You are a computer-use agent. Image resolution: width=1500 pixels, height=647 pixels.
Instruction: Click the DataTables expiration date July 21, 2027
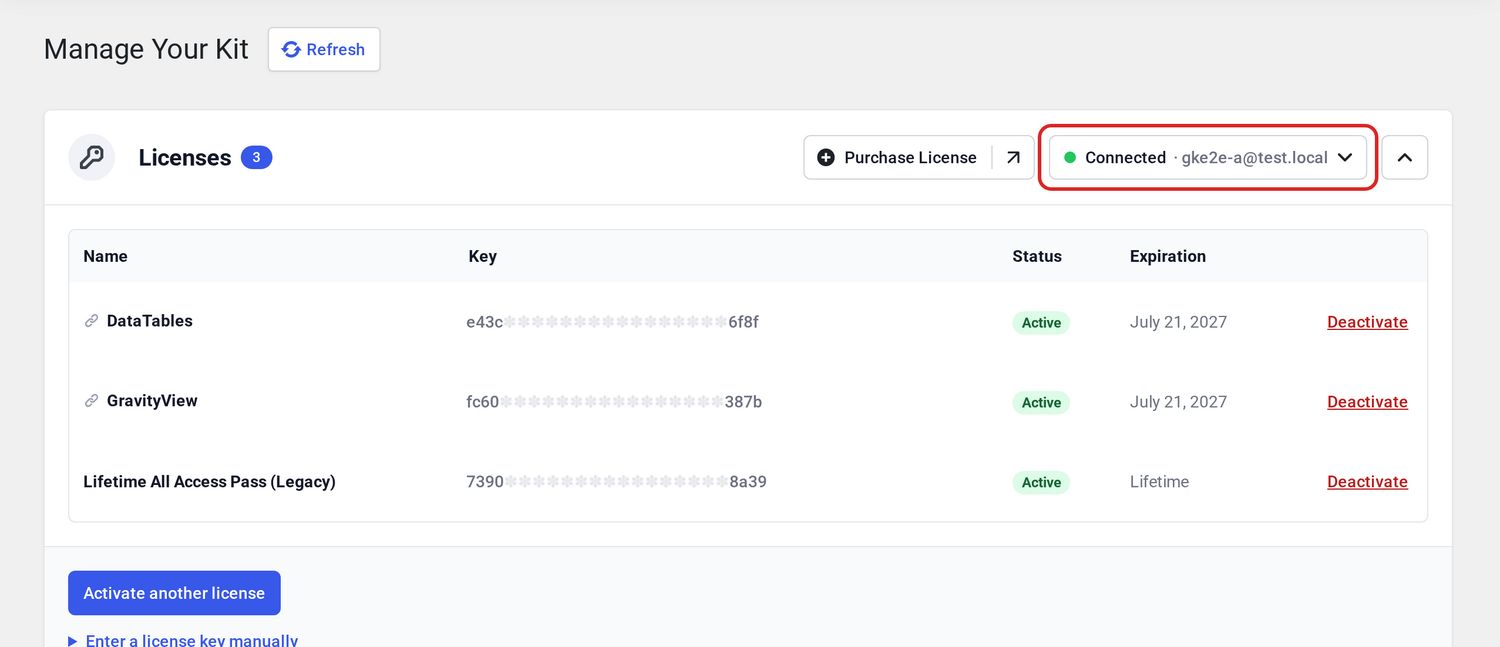point(1178,322)
